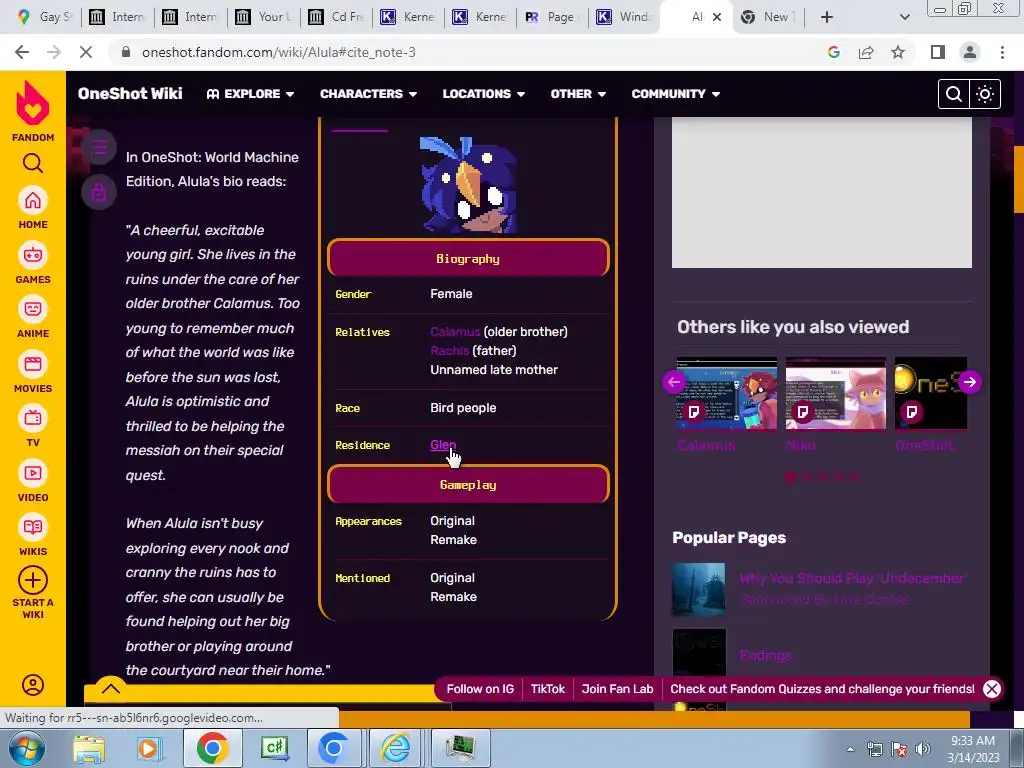
Task: Open Internet Explorer from taskbar
Action: (396, 749)
